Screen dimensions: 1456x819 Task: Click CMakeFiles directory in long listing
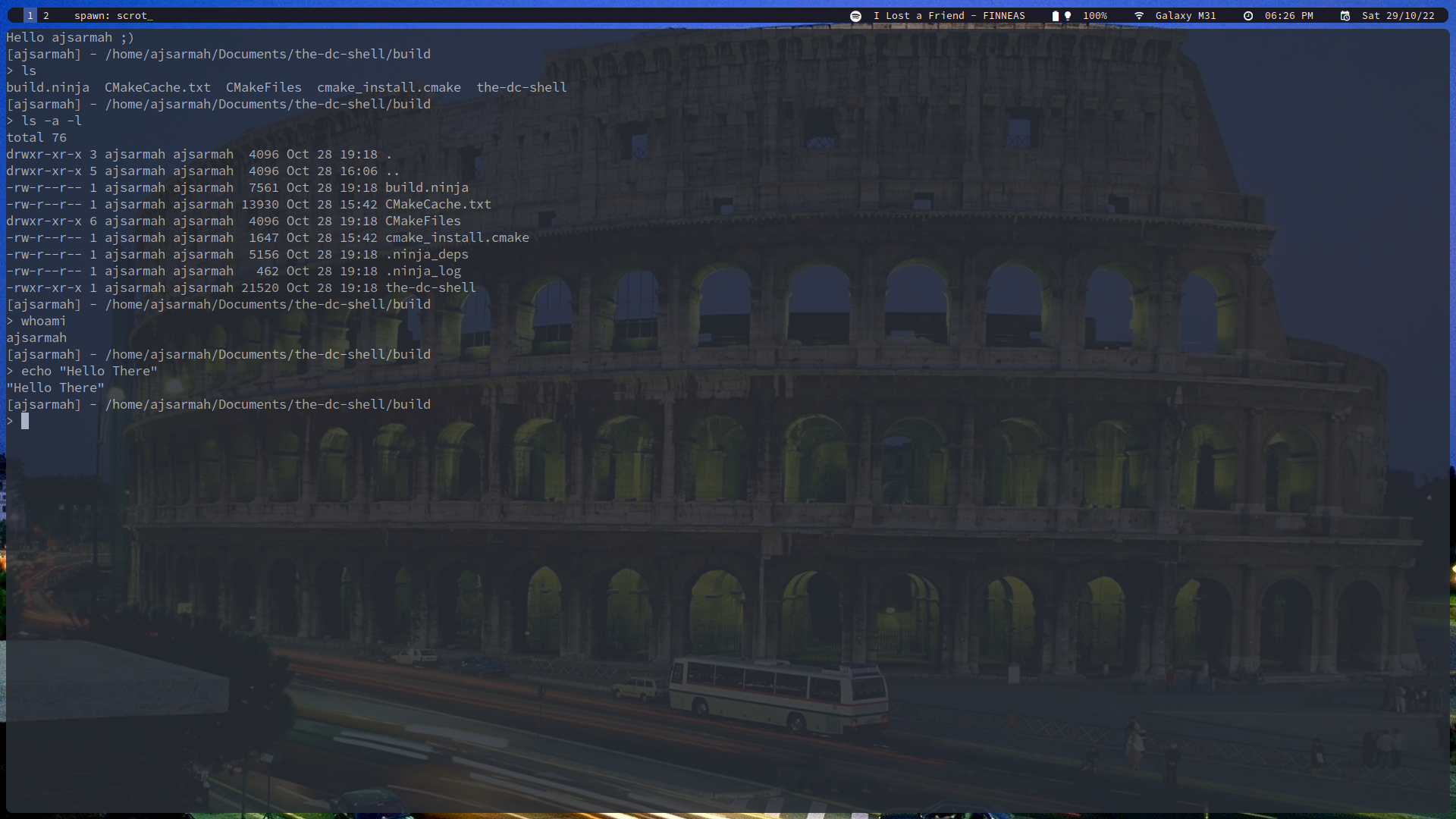(423, 221)
